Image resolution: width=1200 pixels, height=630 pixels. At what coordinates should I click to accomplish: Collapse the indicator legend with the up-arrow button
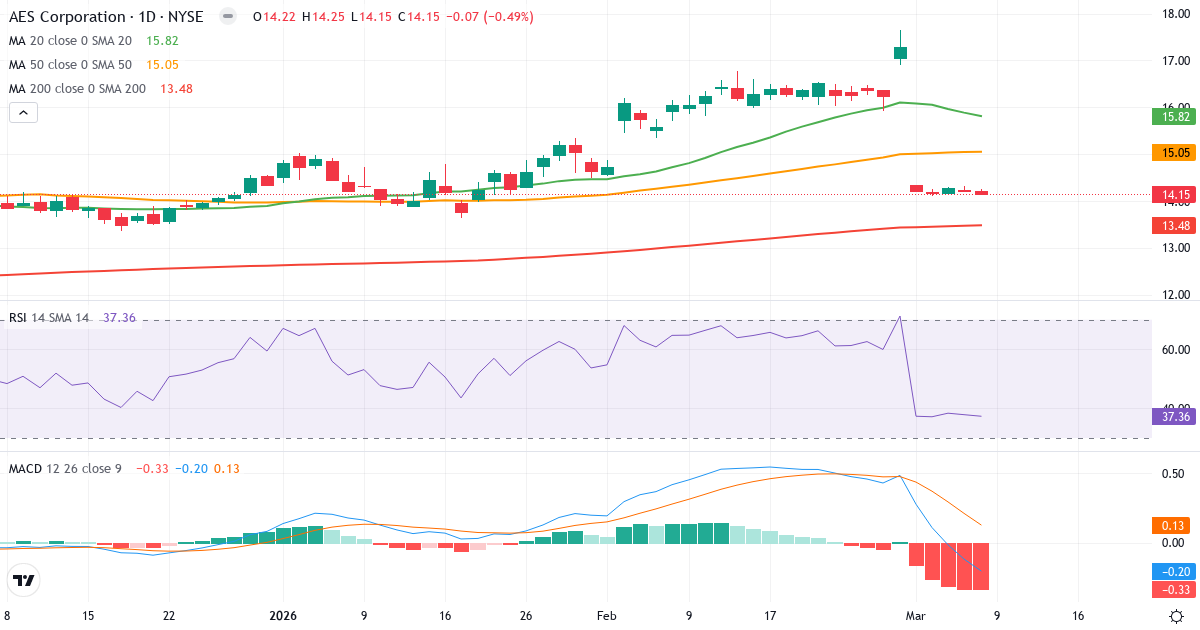tap(21, 112)
